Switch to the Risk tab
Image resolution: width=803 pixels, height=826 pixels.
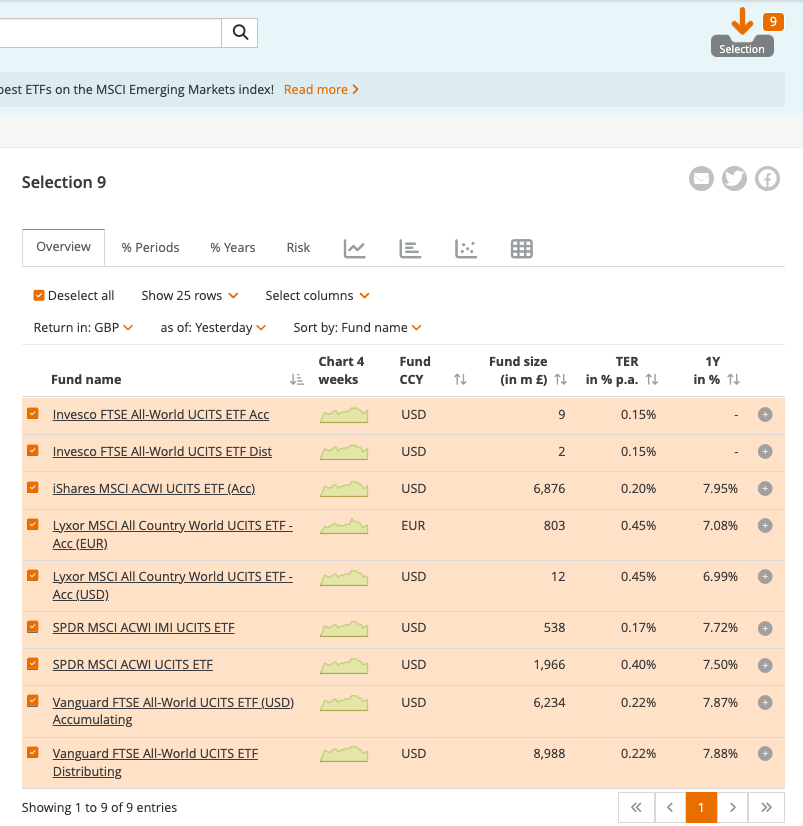click(298, 248)
